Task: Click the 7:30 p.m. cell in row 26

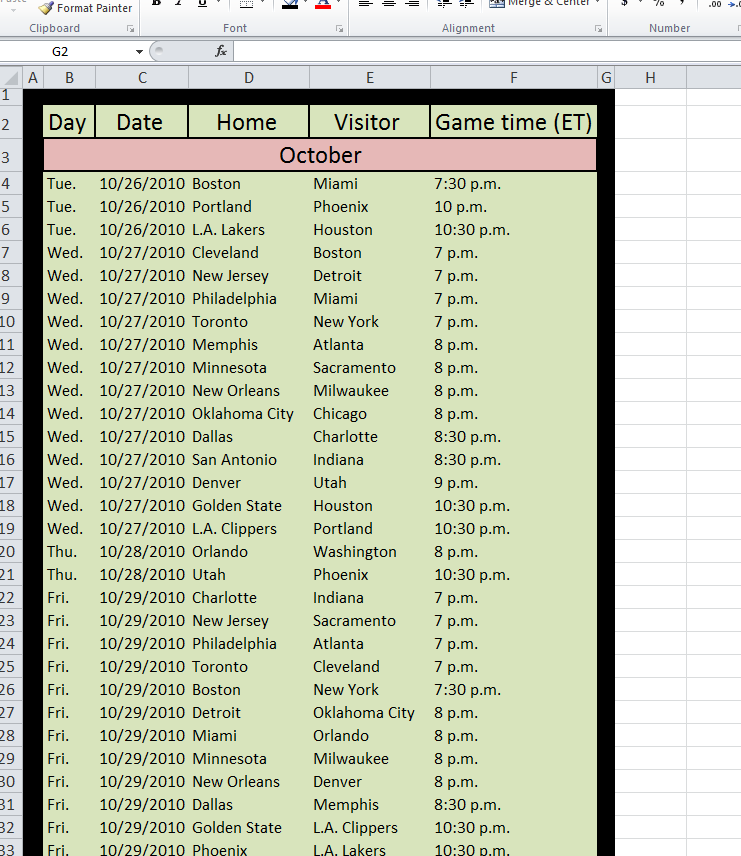Action: click(514, 689)
